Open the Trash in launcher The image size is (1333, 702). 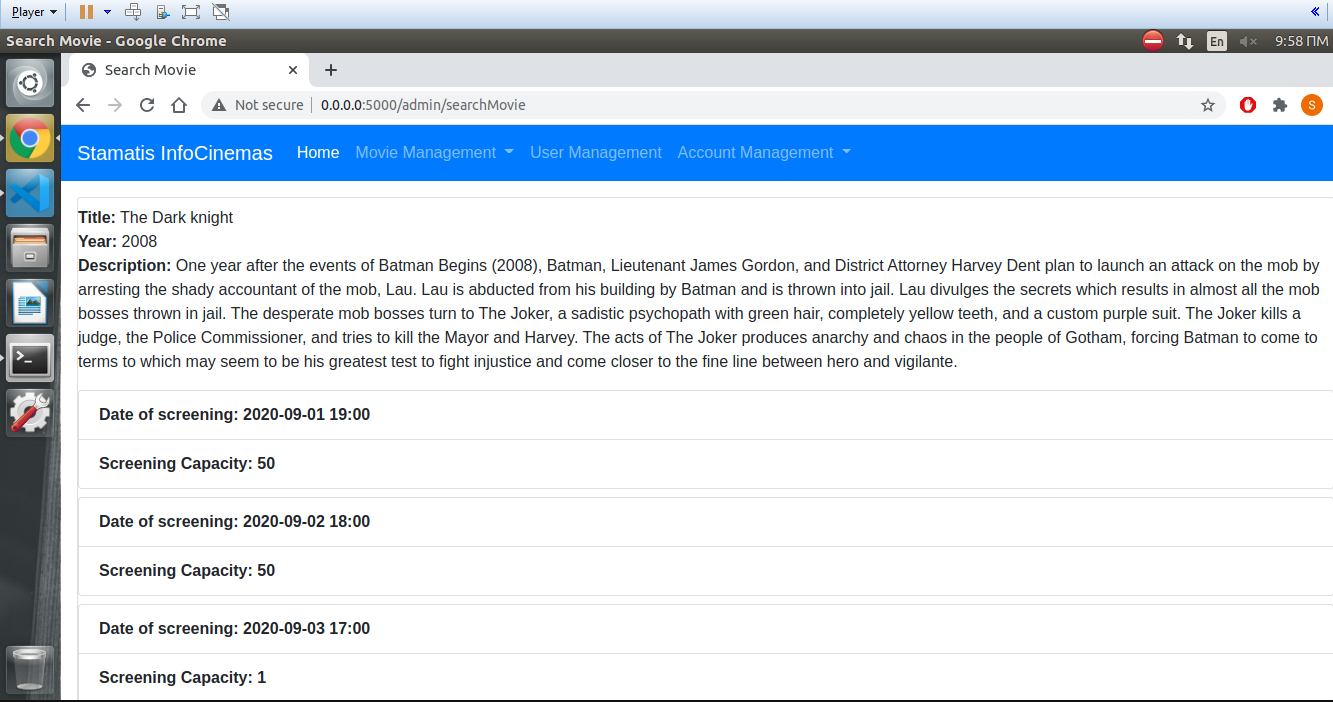pos(30,669)
